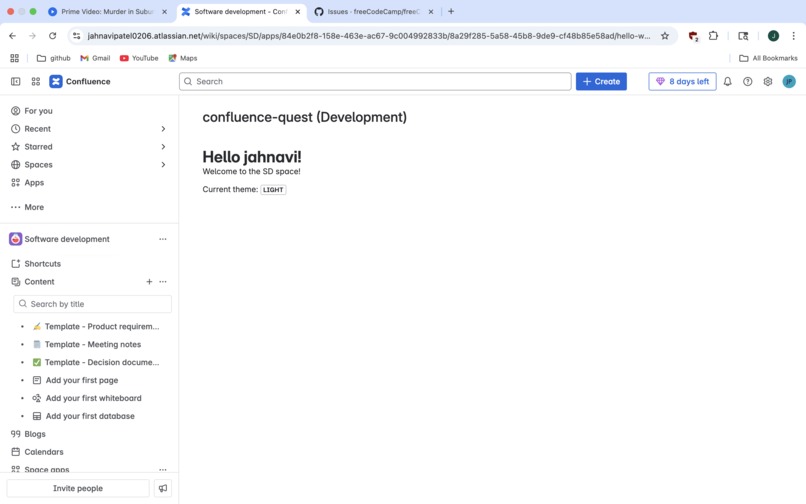806x504 pixels.
Task: Open All Bookmarks folder
Action: click(768, 58)
